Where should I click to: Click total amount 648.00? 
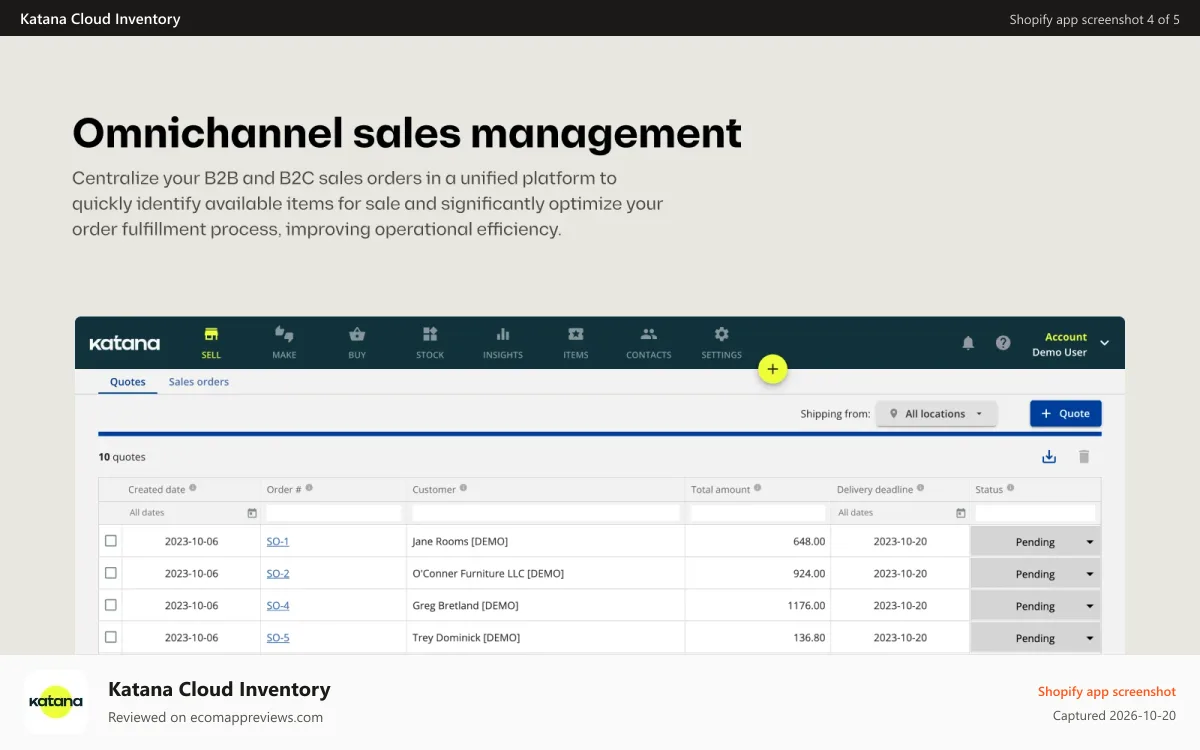click(809, 541)
